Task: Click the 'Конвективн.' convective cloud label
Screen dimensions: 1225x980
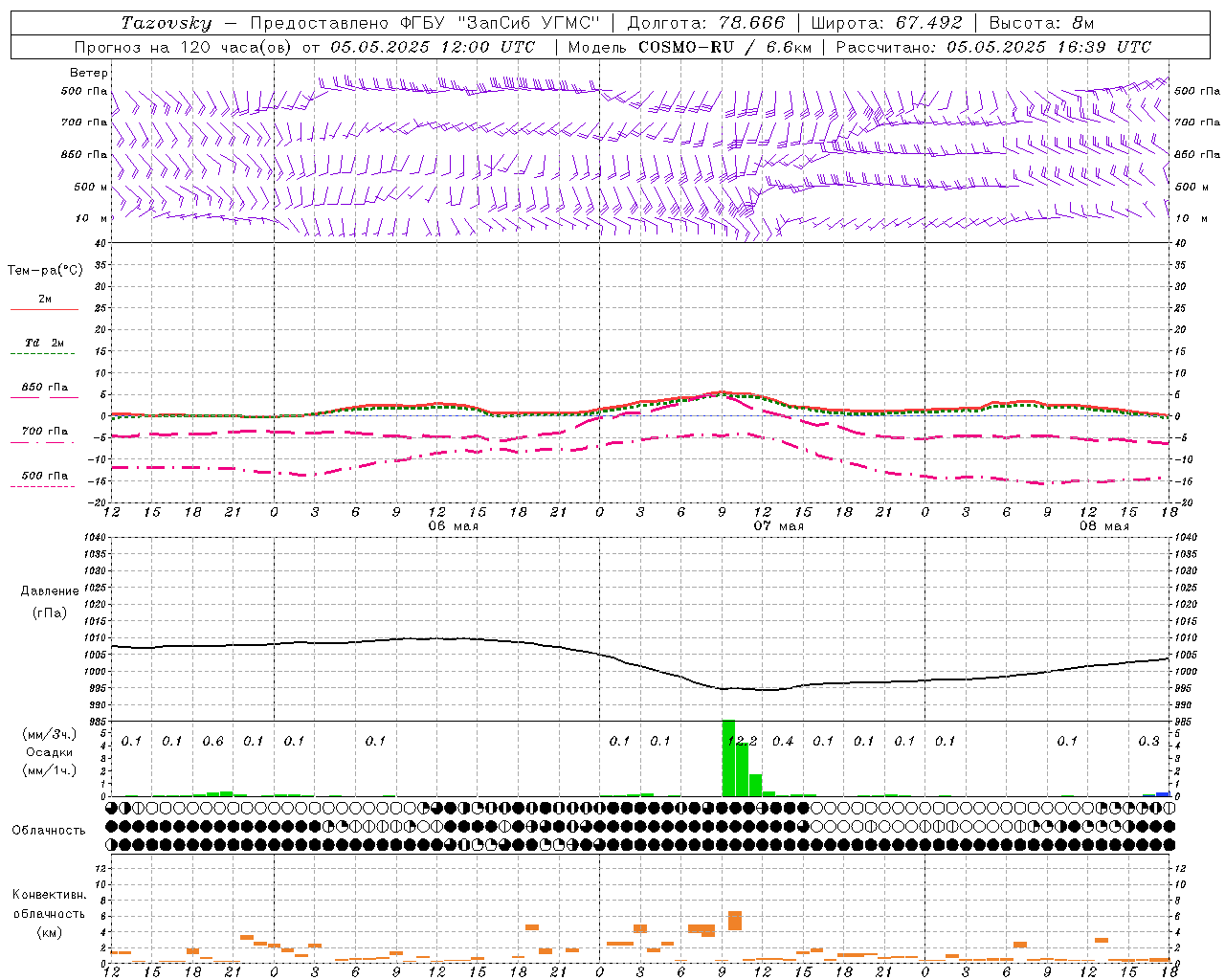Action: tap(49, 895)
